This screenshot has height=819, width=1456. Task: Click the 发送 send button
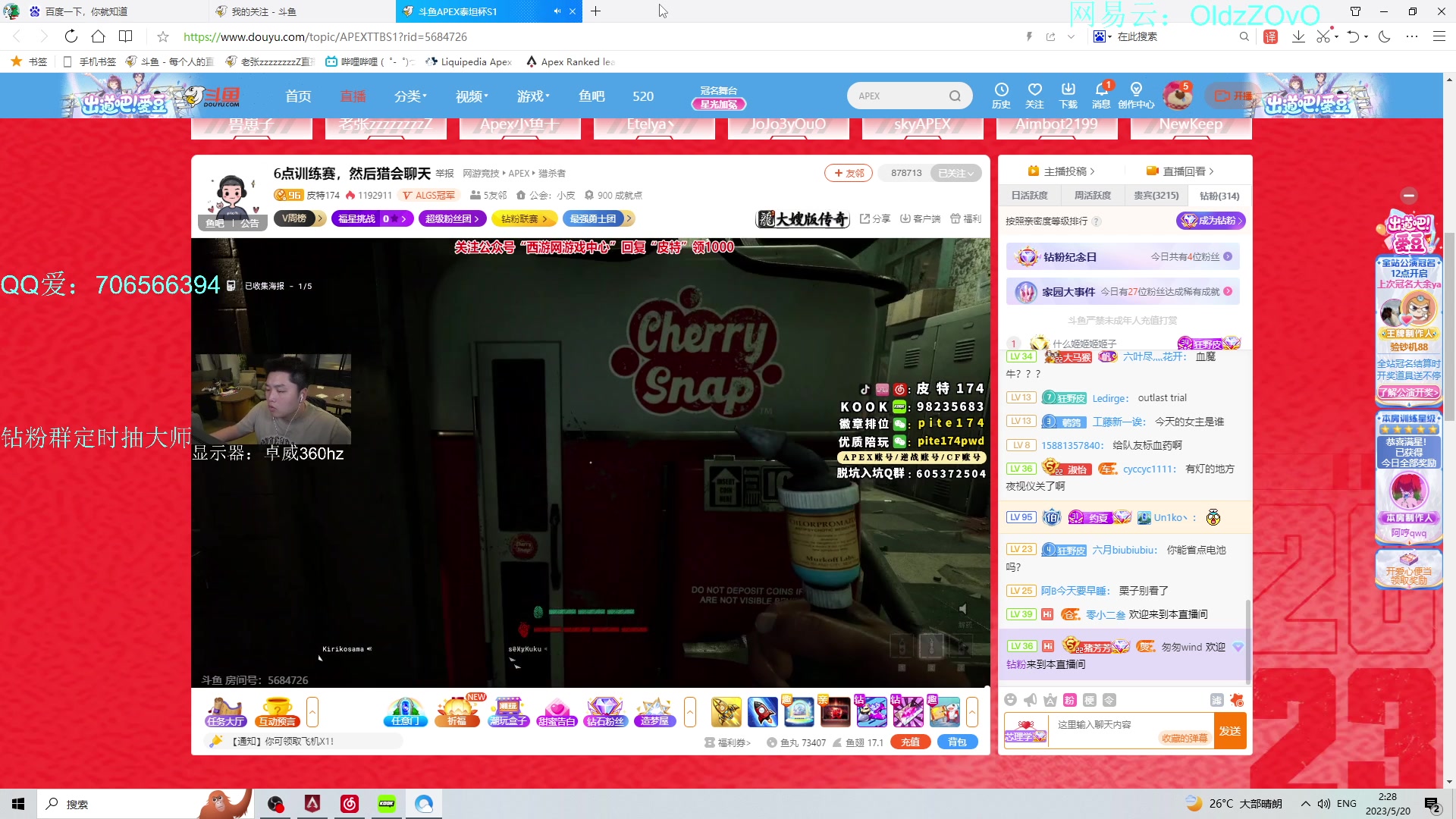1230,731
